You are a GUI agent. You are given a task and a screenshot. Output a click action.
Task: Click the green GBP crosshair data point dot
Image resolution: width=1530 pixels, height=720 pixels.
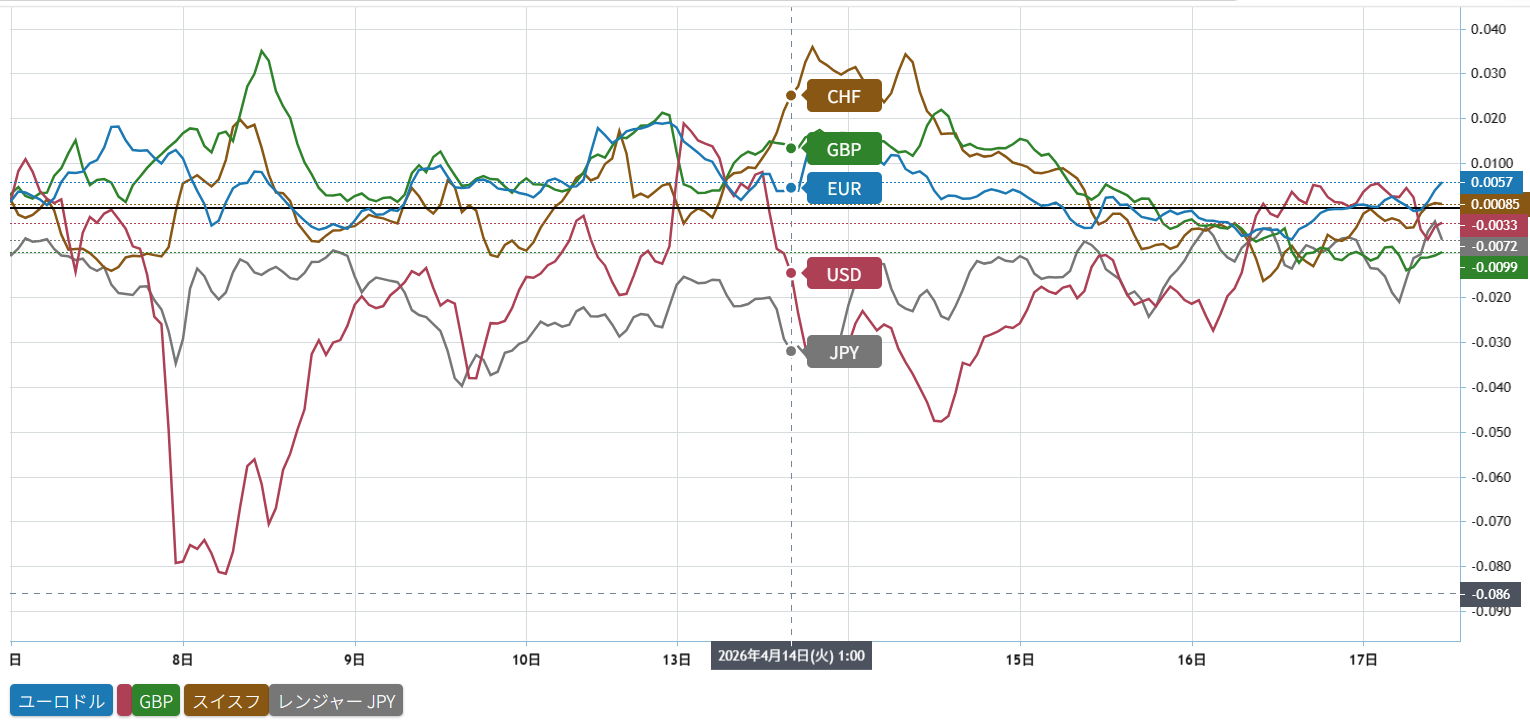pyautogui.click(x=791, y=148)
